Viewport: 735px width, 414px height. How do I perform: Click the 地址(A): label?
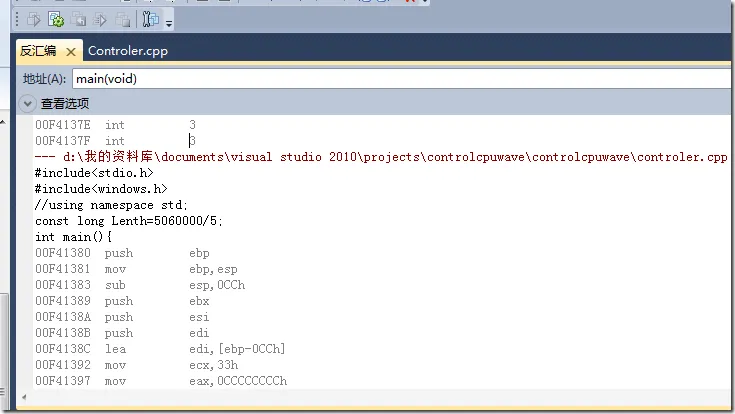point(45,79)
